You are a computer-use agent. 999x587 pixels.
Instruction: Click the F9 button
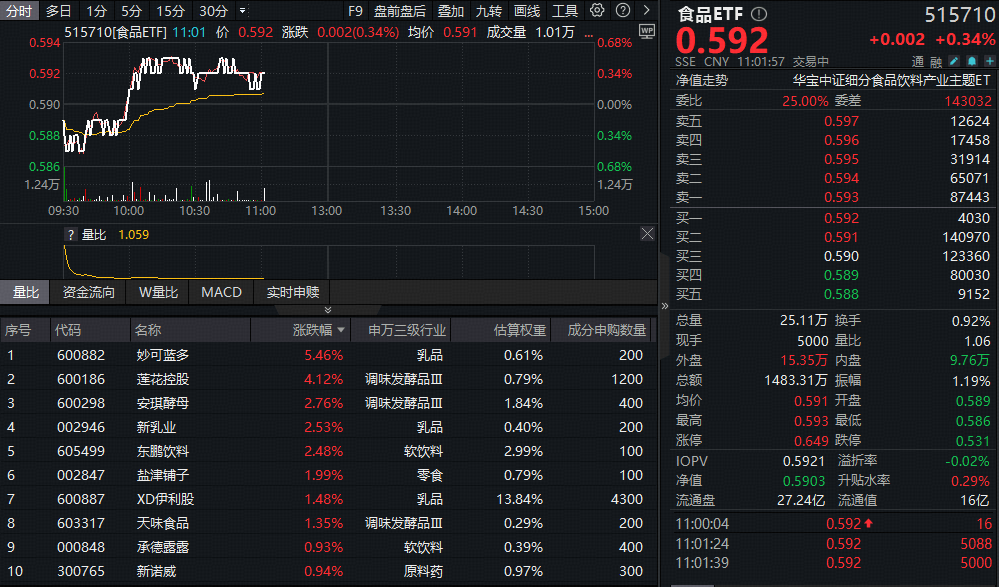coord(355,11)
